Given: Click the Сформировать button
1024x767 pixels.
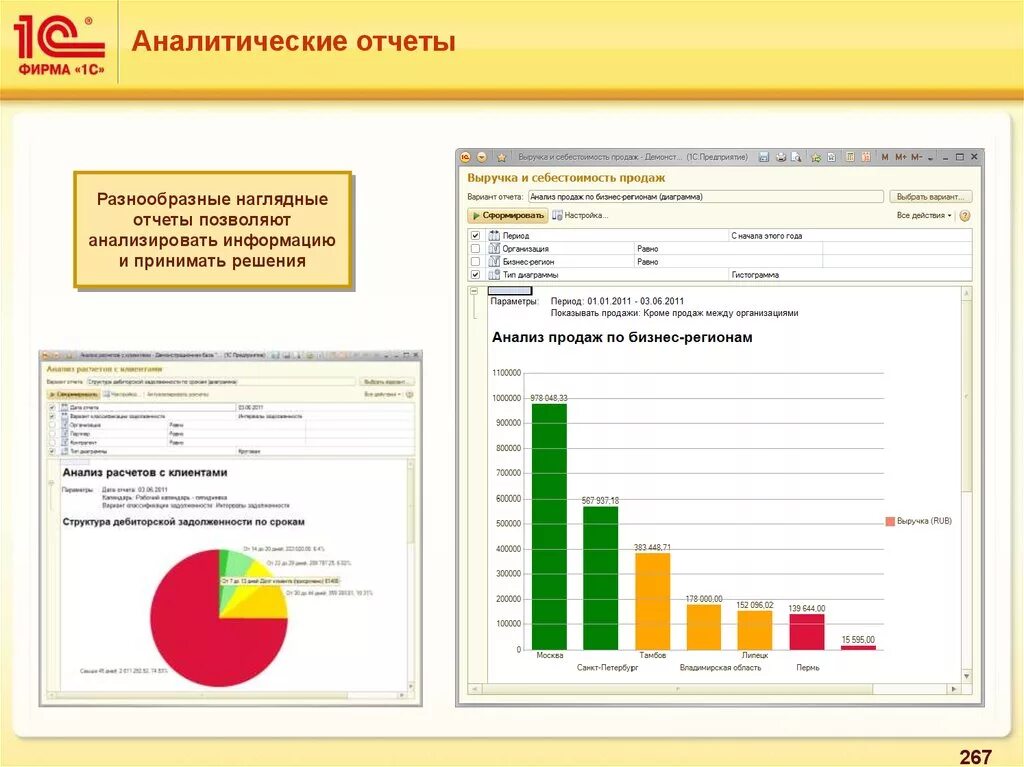Looking at the screenshot, I should click(513, 215).
